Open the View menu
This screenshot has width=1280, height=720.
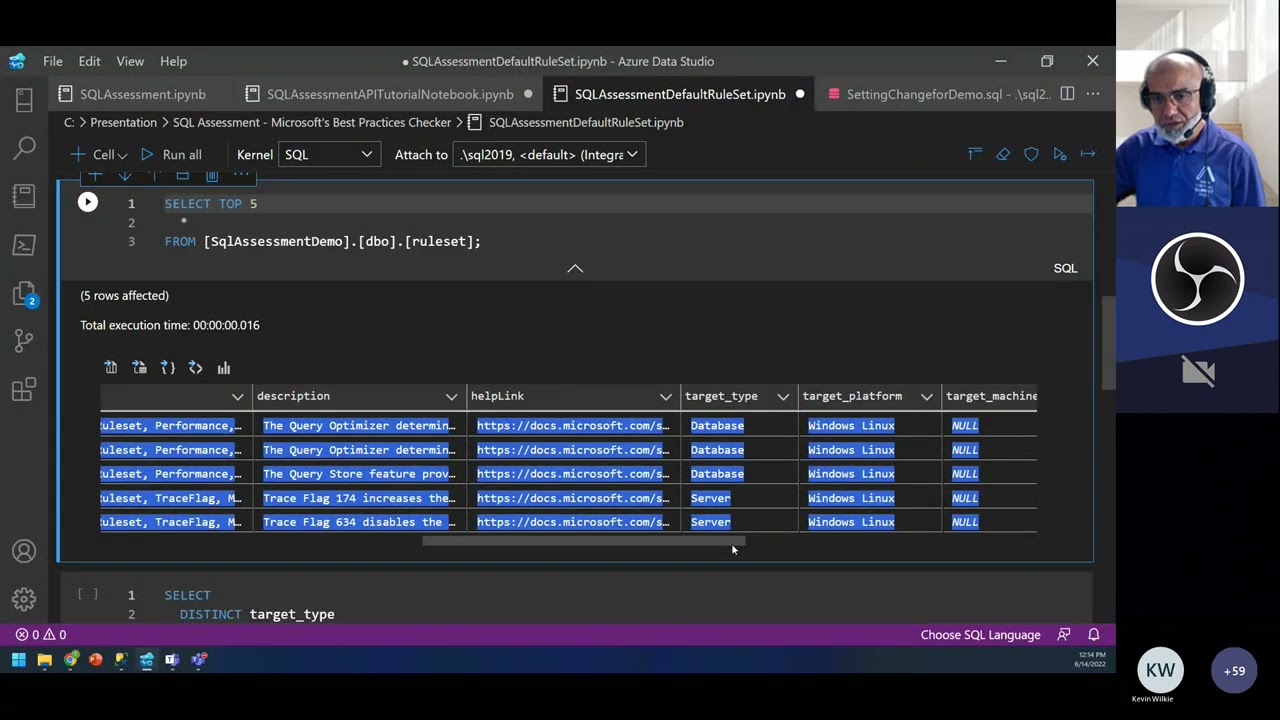130,61
